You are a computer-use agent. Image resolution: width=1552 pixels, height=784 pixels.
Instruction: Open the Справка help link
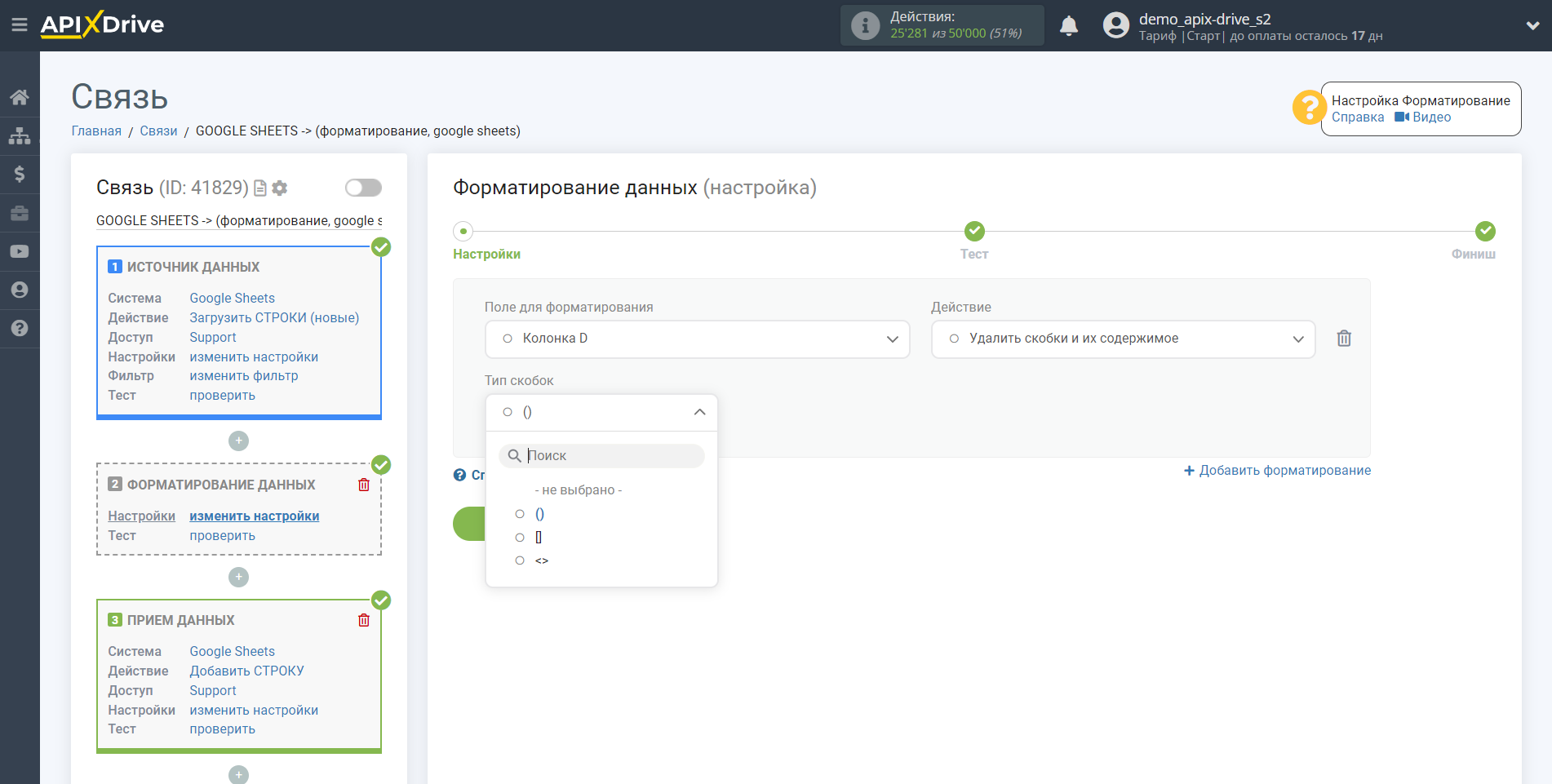pos(1358,117)
